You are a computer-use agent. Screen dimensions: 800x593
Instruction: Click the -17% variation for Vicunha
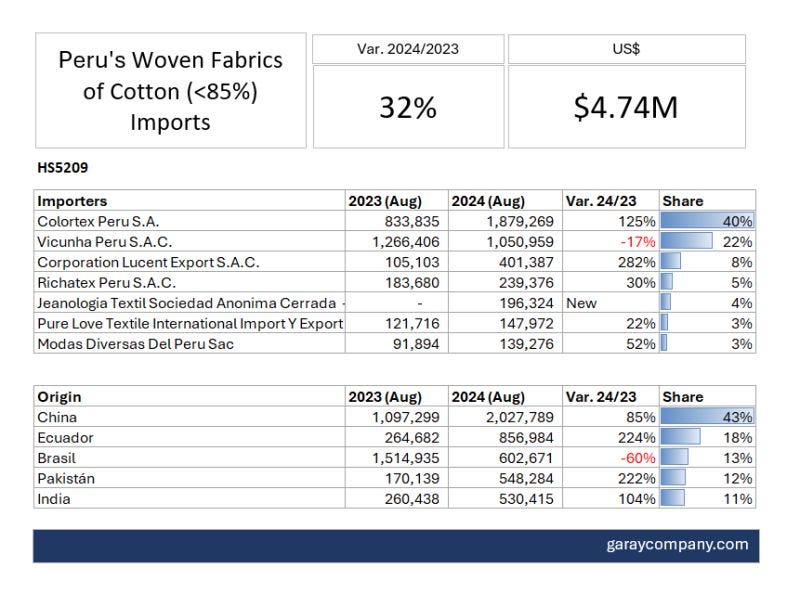[637, 242]
